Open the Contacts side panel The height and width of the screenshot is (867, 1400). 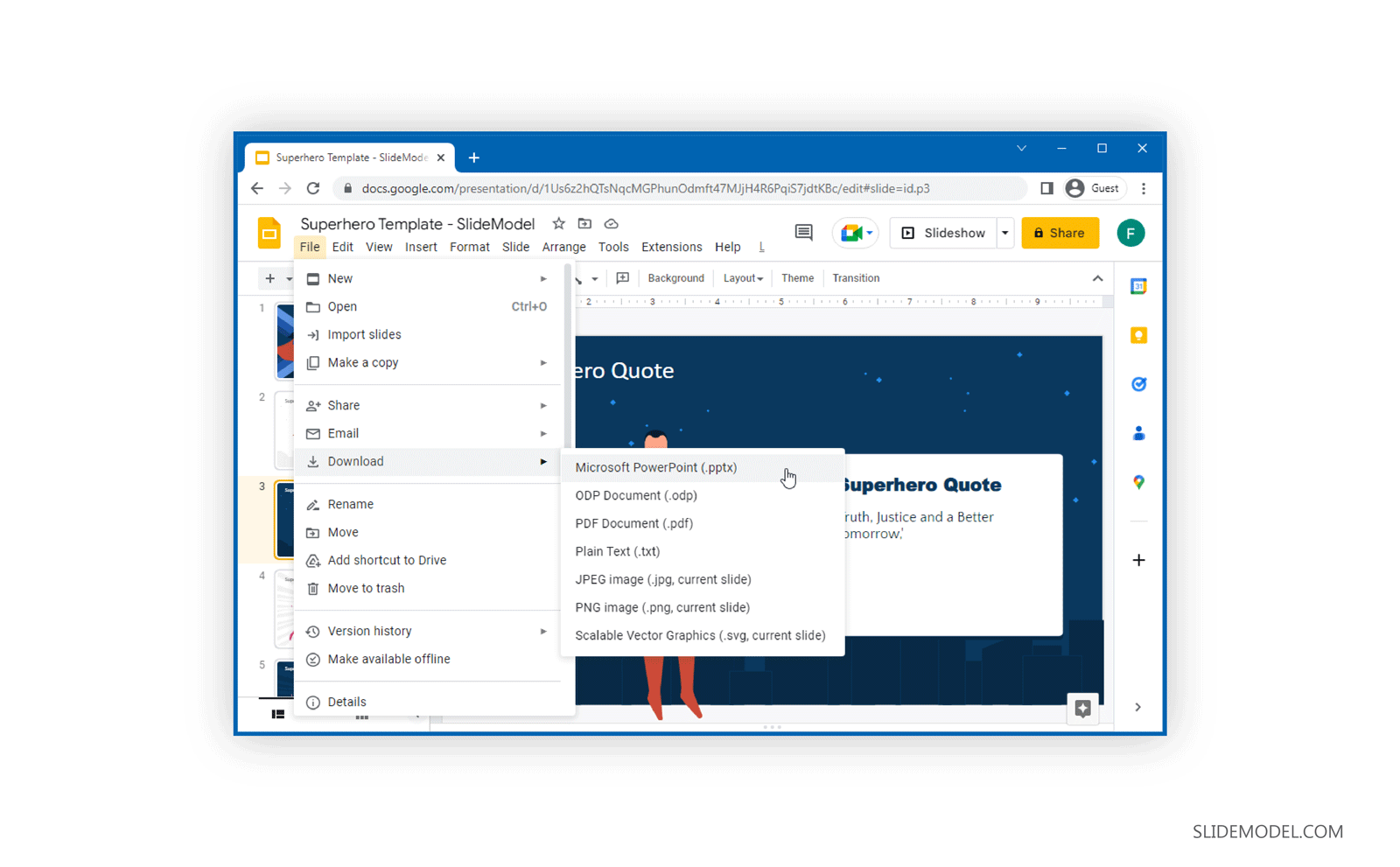(1138, 433)
